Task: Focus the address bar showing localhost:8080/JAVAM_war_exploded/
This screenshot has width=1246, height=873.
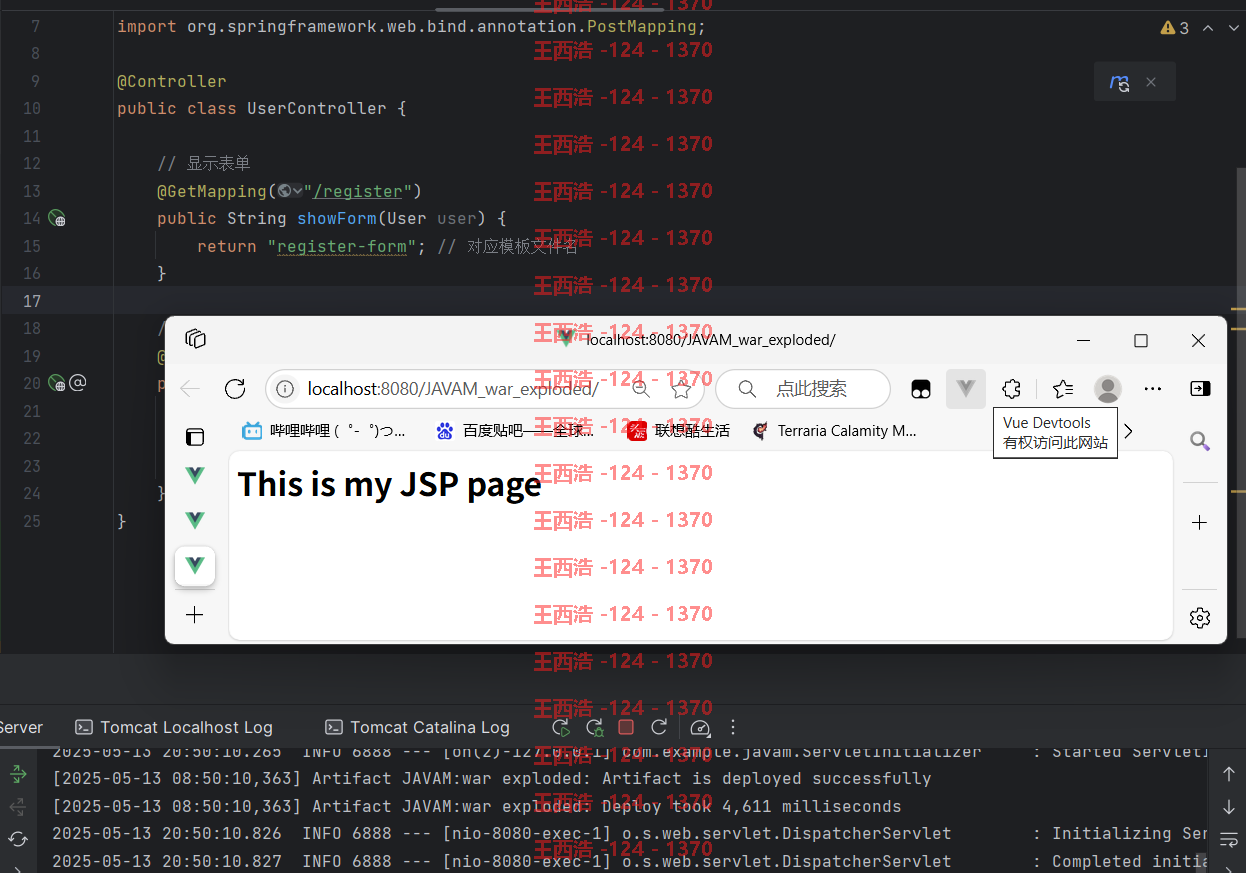Action: (453, 389)
